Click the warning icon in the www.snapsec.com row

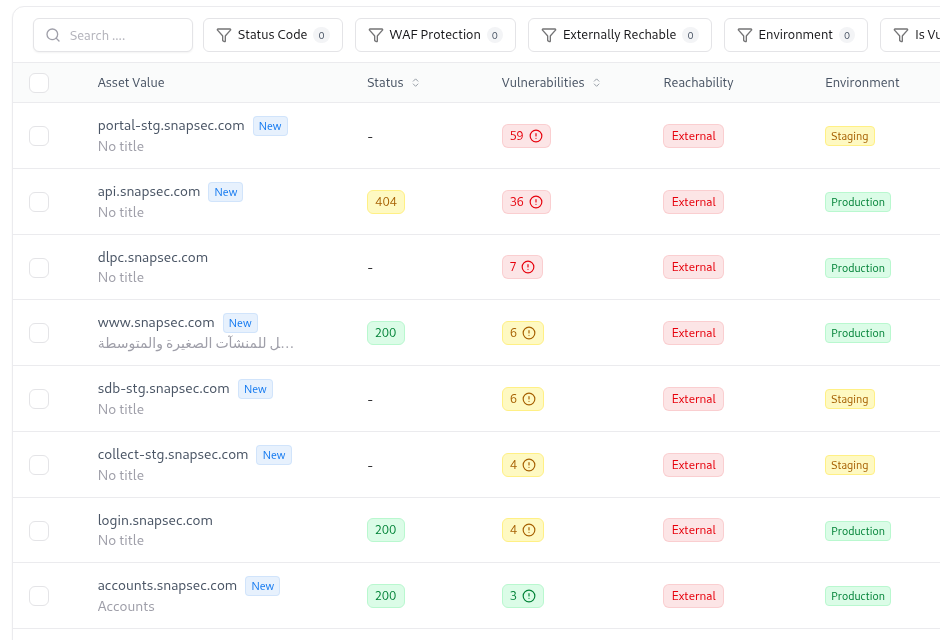(x=529, y=333)
